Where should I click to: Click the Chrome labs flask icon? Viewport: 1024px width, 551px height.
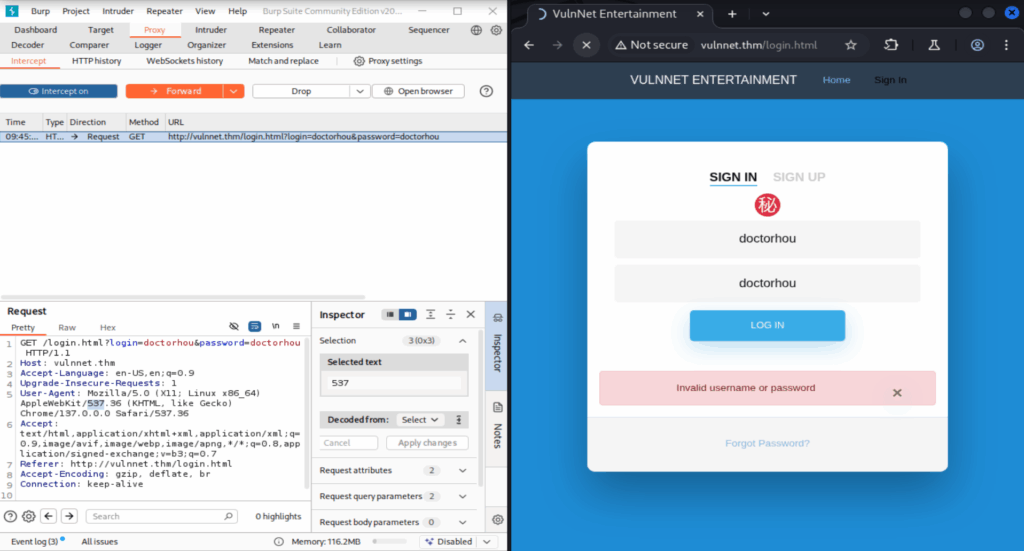tap(934, 45)
